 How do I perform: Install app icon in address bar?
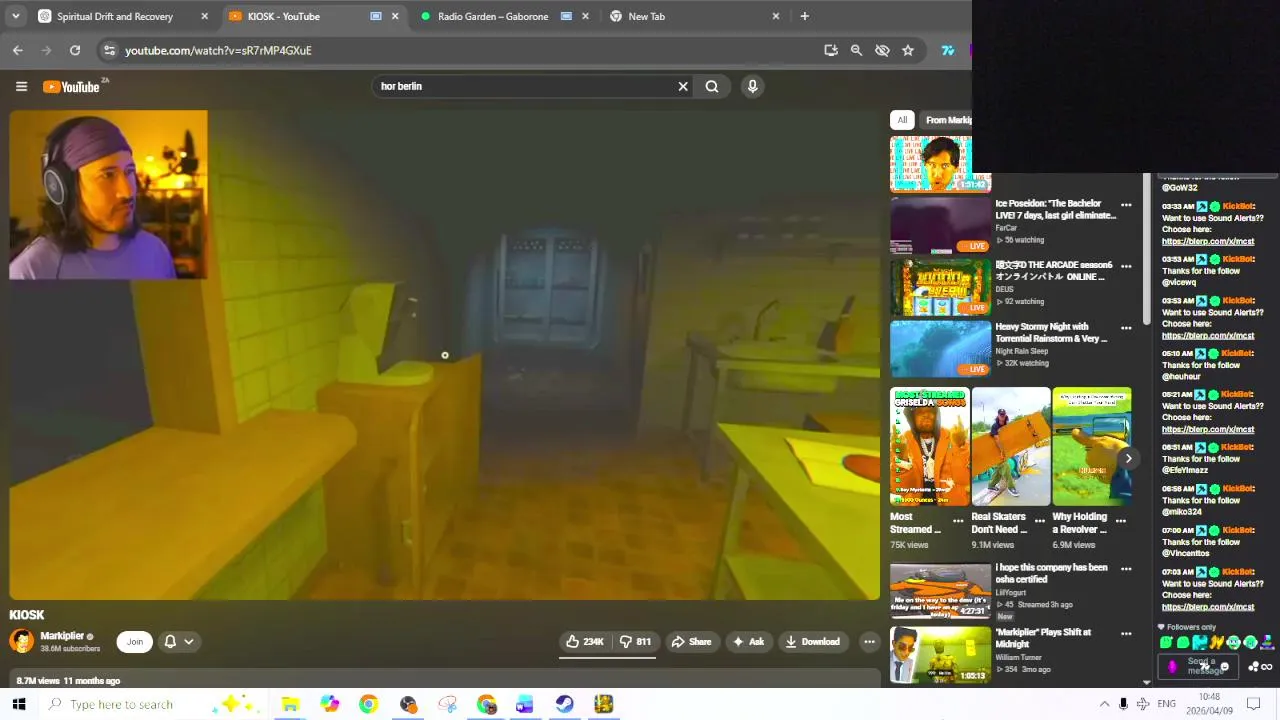831,50
